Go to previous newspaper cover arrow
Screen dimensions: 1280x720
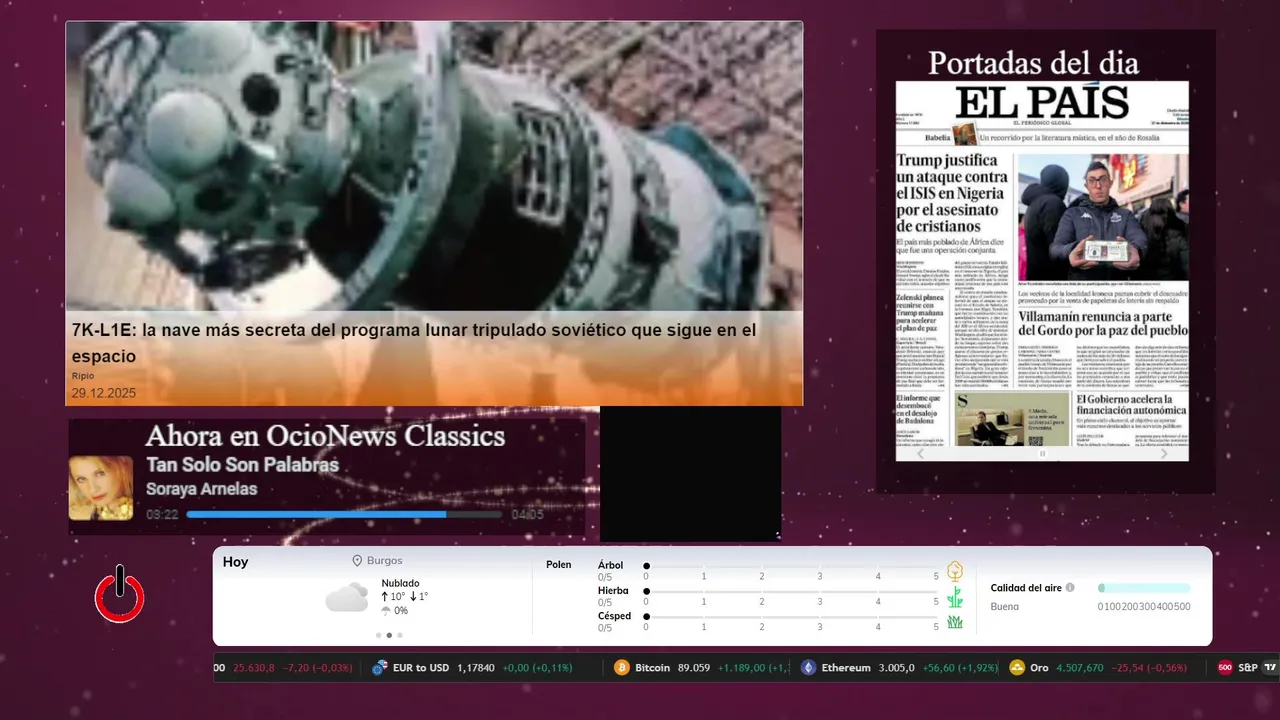point(921,453)
